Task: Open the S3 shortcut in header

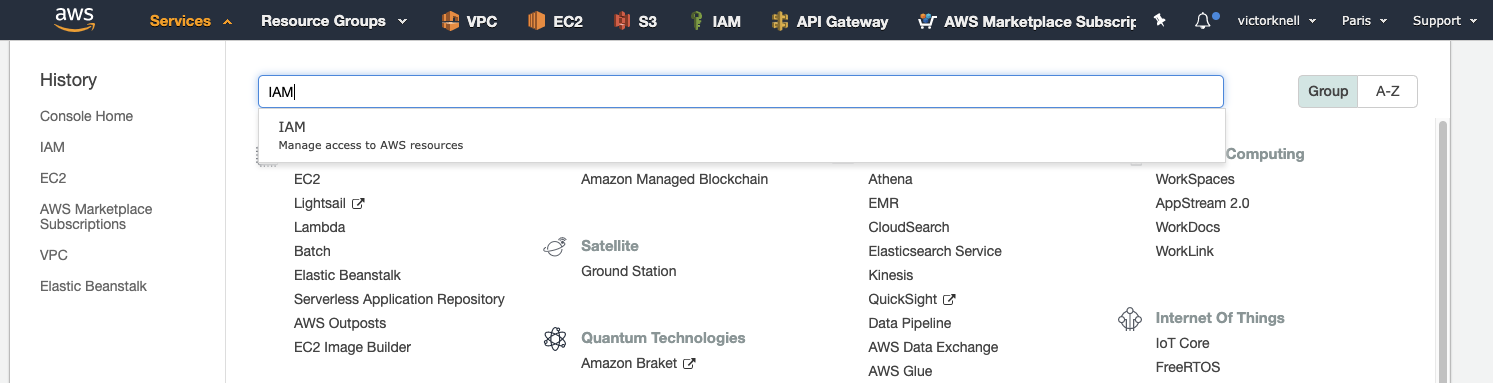Action: coord(636,21)
